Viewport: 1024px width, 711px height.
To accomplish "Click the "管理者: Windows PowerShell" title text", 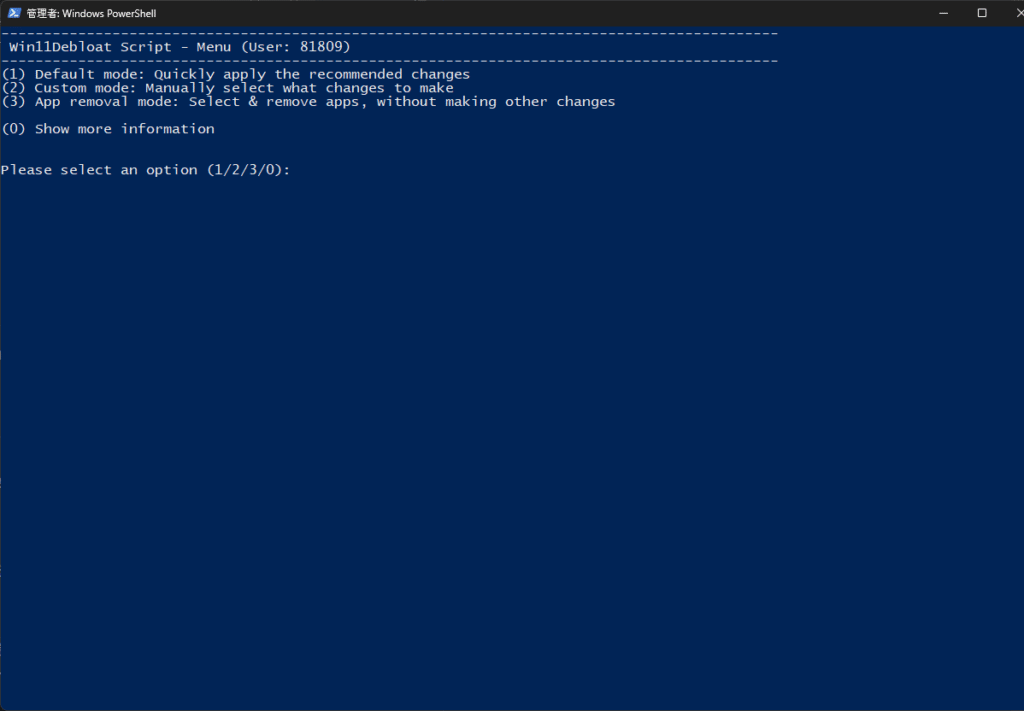I will 91,14.
